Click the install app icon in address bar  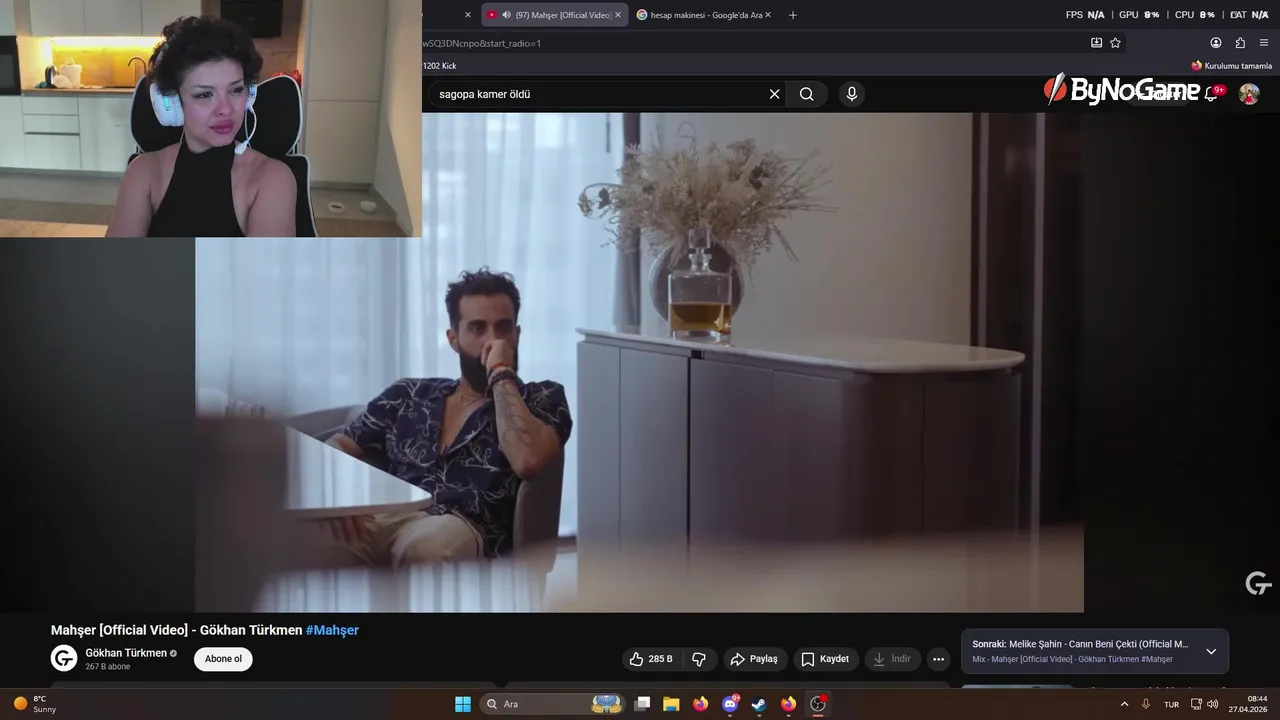click(1096, 43)
